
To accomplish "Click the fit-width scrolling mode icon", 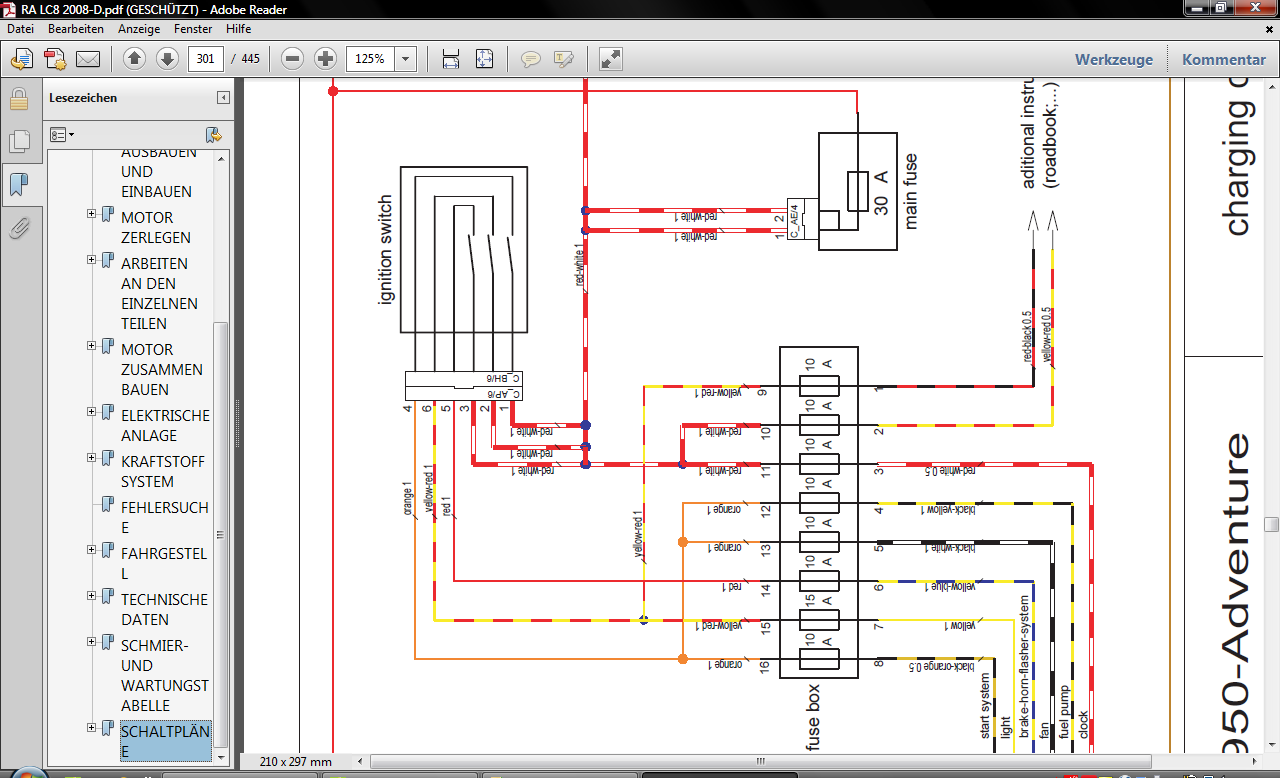I will (451, 59).
